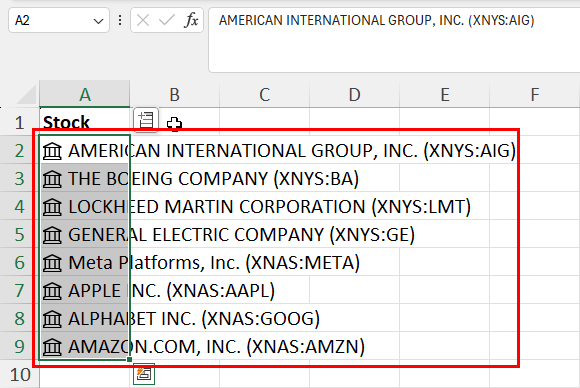Click the stock icon for American International Group
The width and height of the screenshot is (580, 388).
point(52,151)
